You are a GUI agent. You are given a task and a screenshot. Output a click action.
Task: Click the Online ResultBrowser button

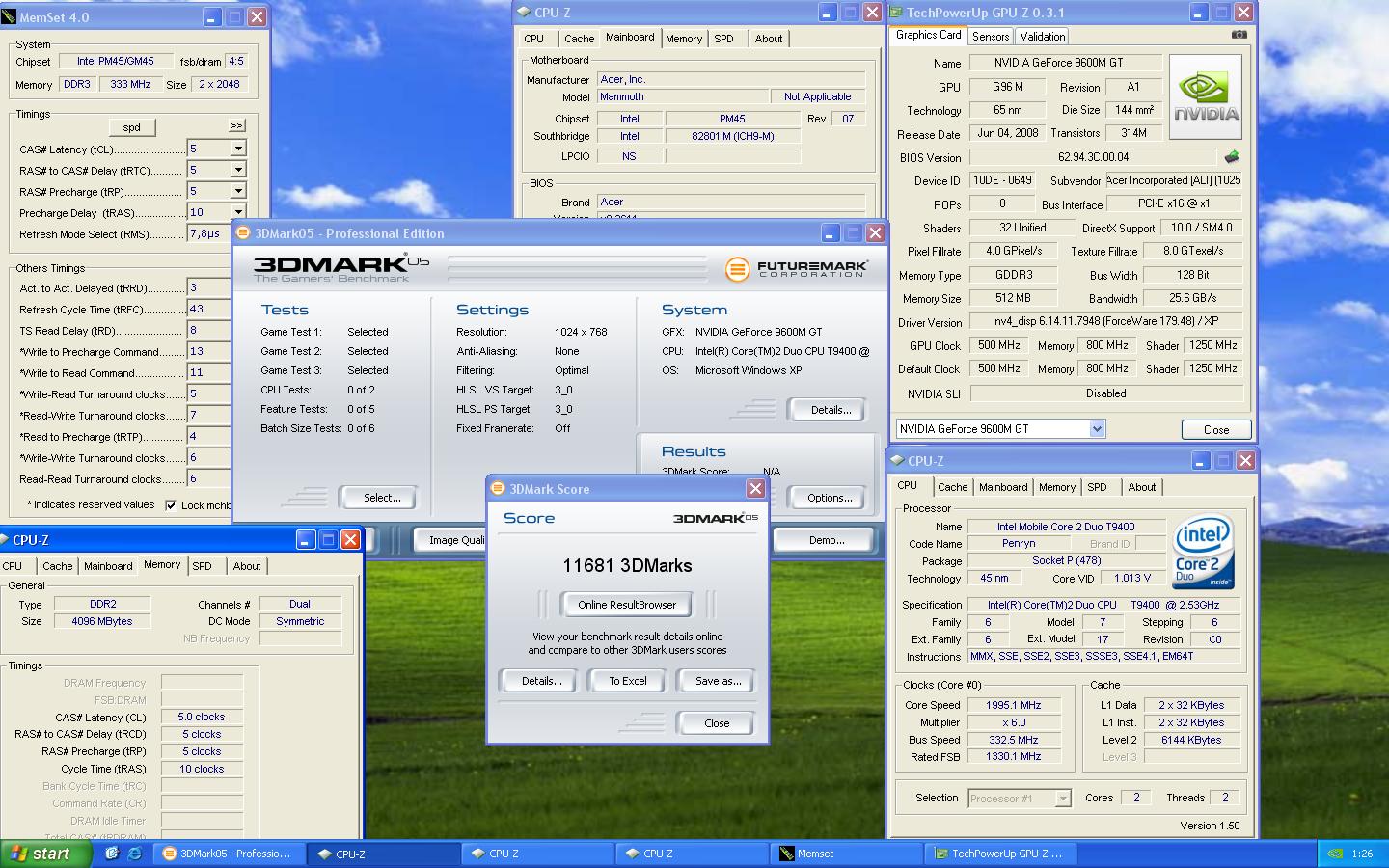pos(627,605)
